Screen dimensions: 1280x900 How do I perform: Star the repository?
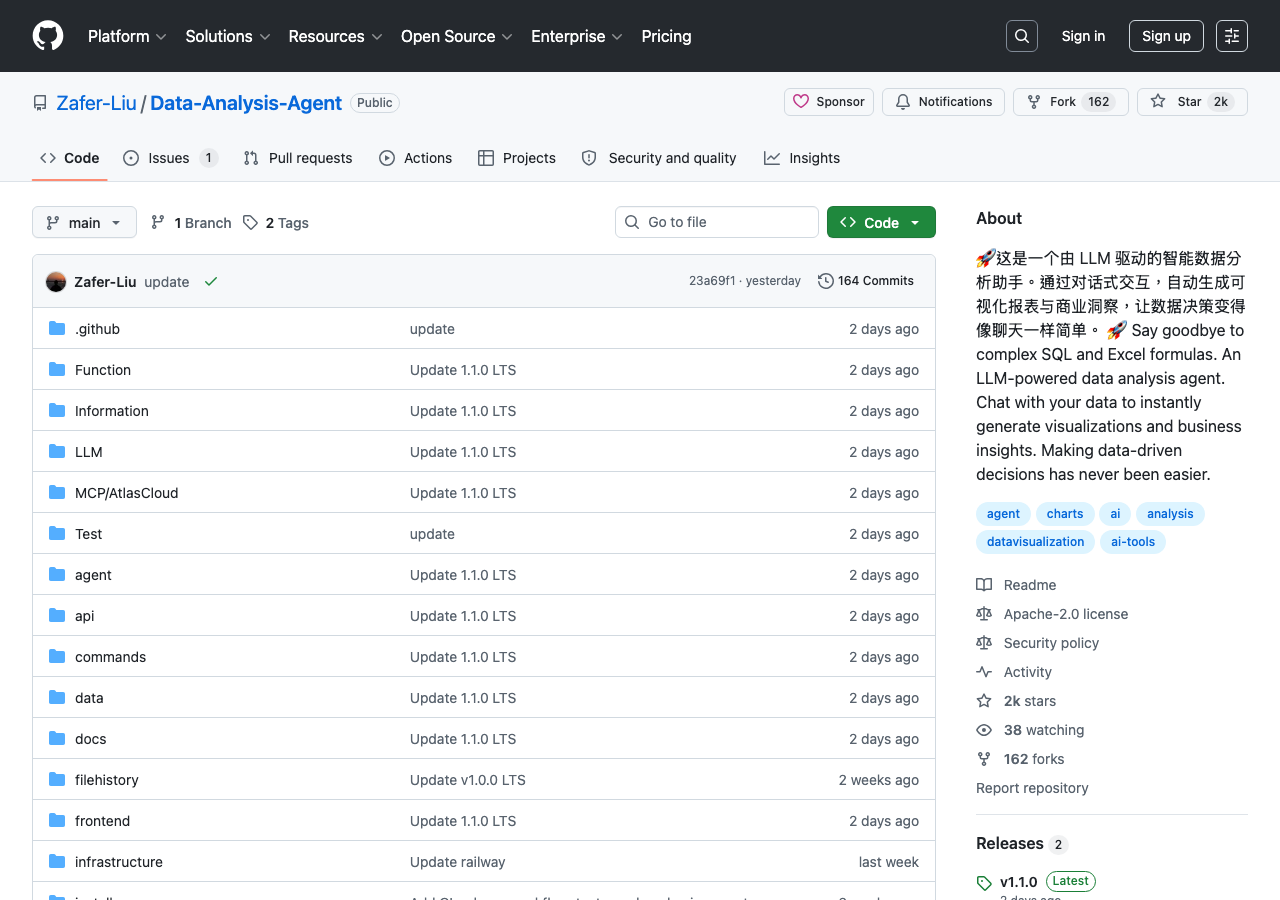tap(1192, 102)
